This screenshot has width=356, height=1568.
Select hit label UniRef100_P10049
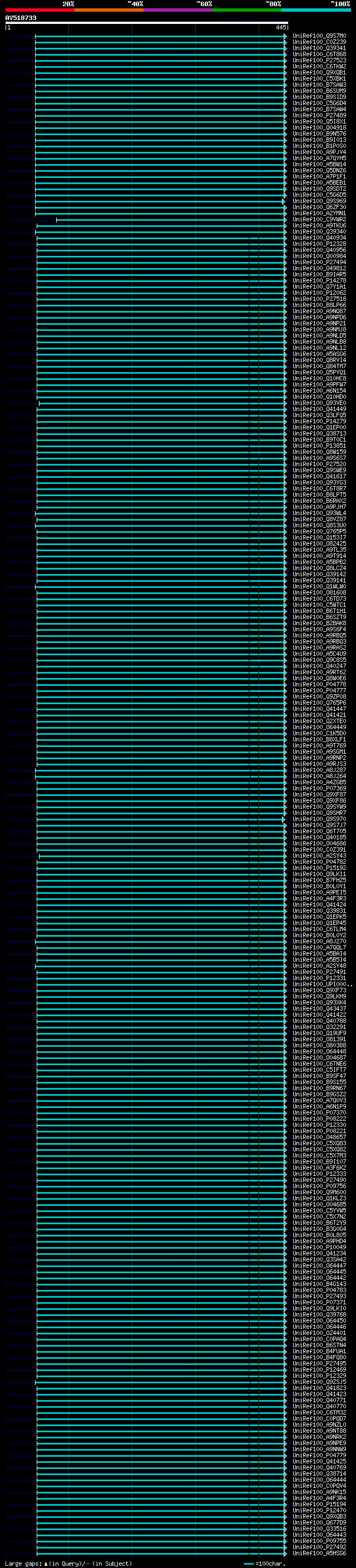(319, 1247)
